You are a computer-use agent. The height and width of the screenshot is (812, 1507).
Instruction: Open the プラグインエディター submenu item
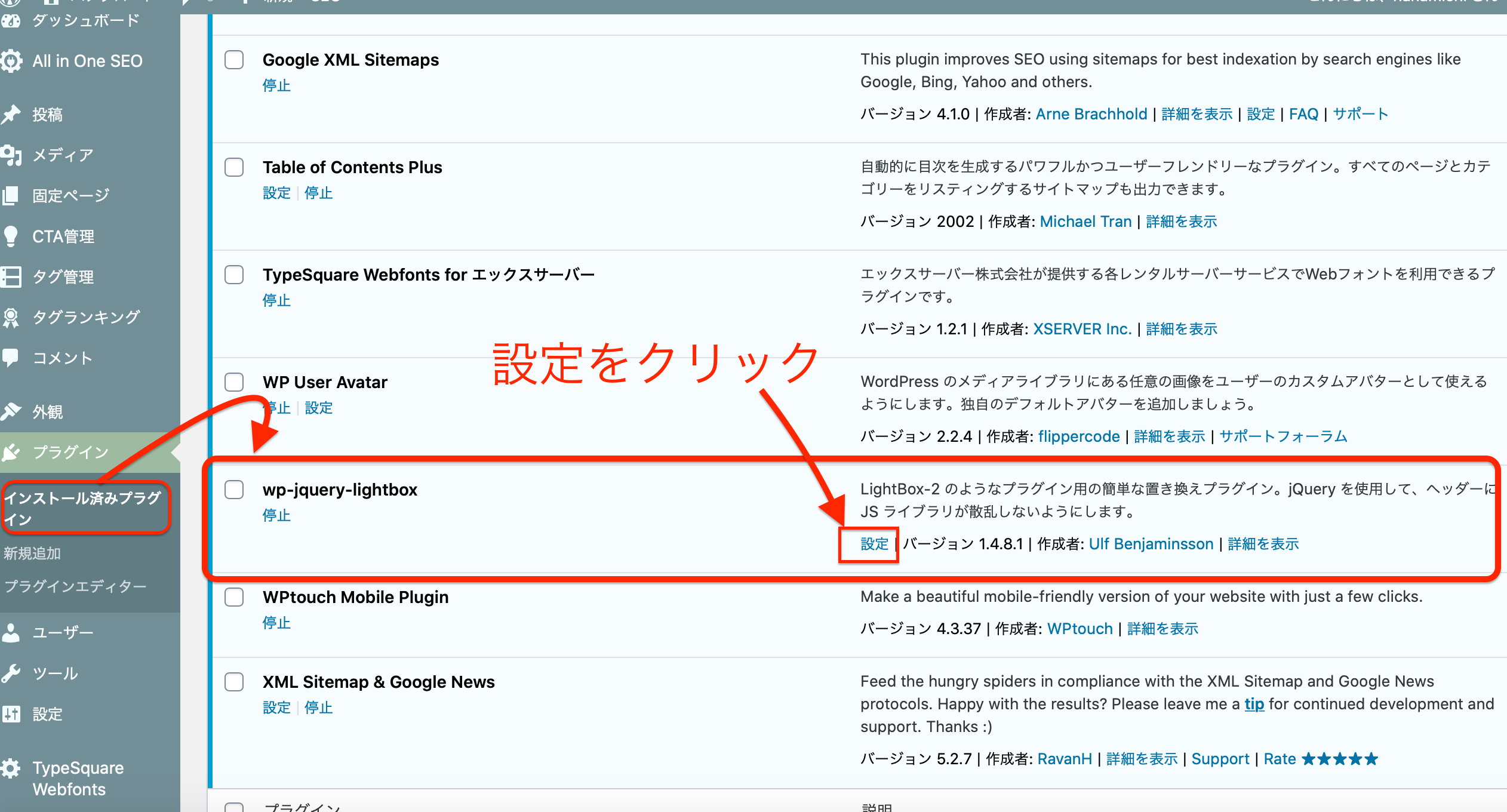[x=75, y=586]
